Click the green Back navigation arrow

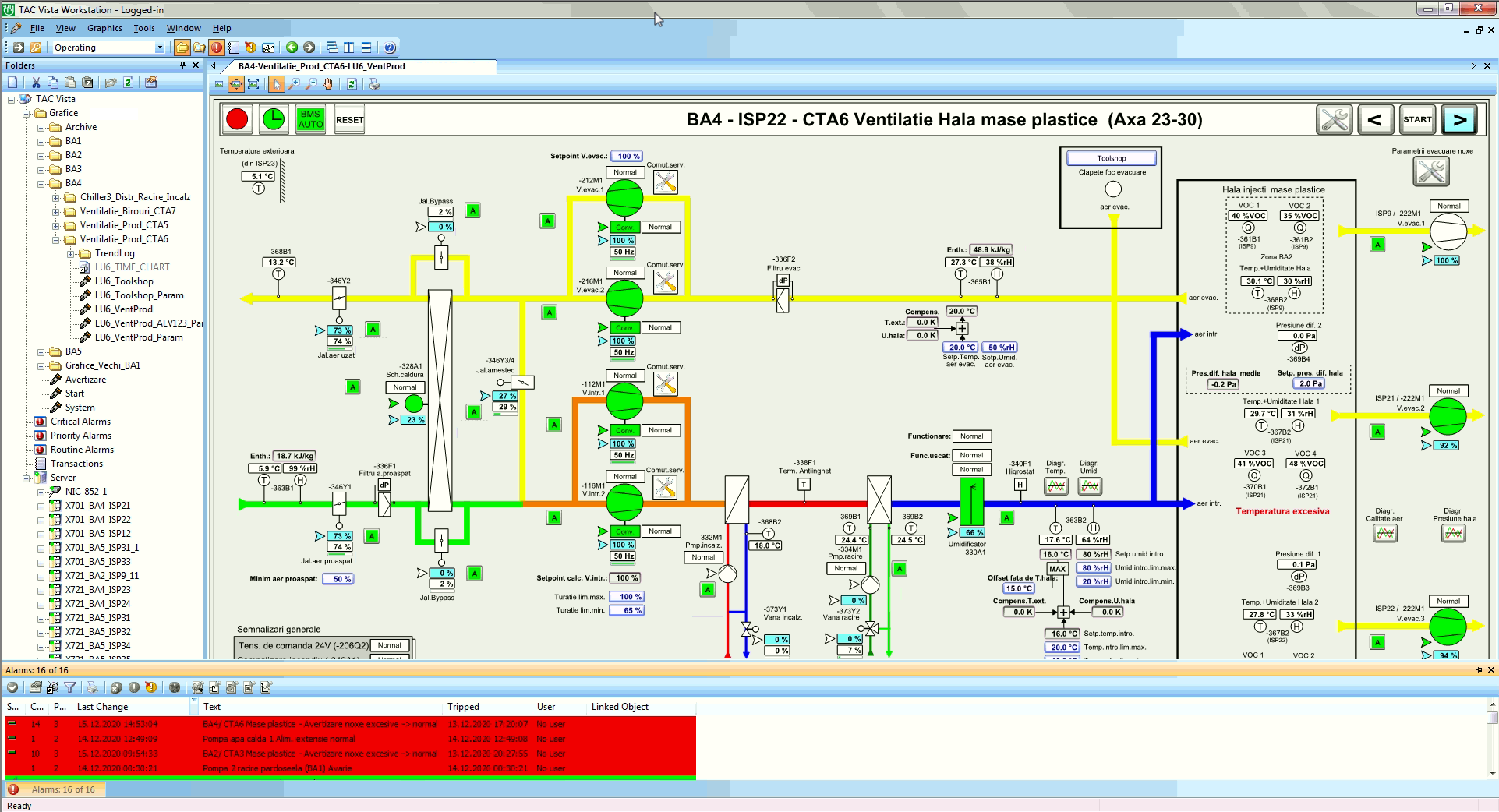point(292,48)
